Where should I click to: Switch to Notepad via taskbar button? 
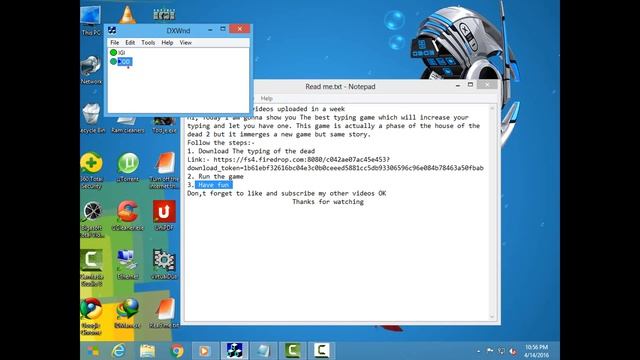(263, 351)
